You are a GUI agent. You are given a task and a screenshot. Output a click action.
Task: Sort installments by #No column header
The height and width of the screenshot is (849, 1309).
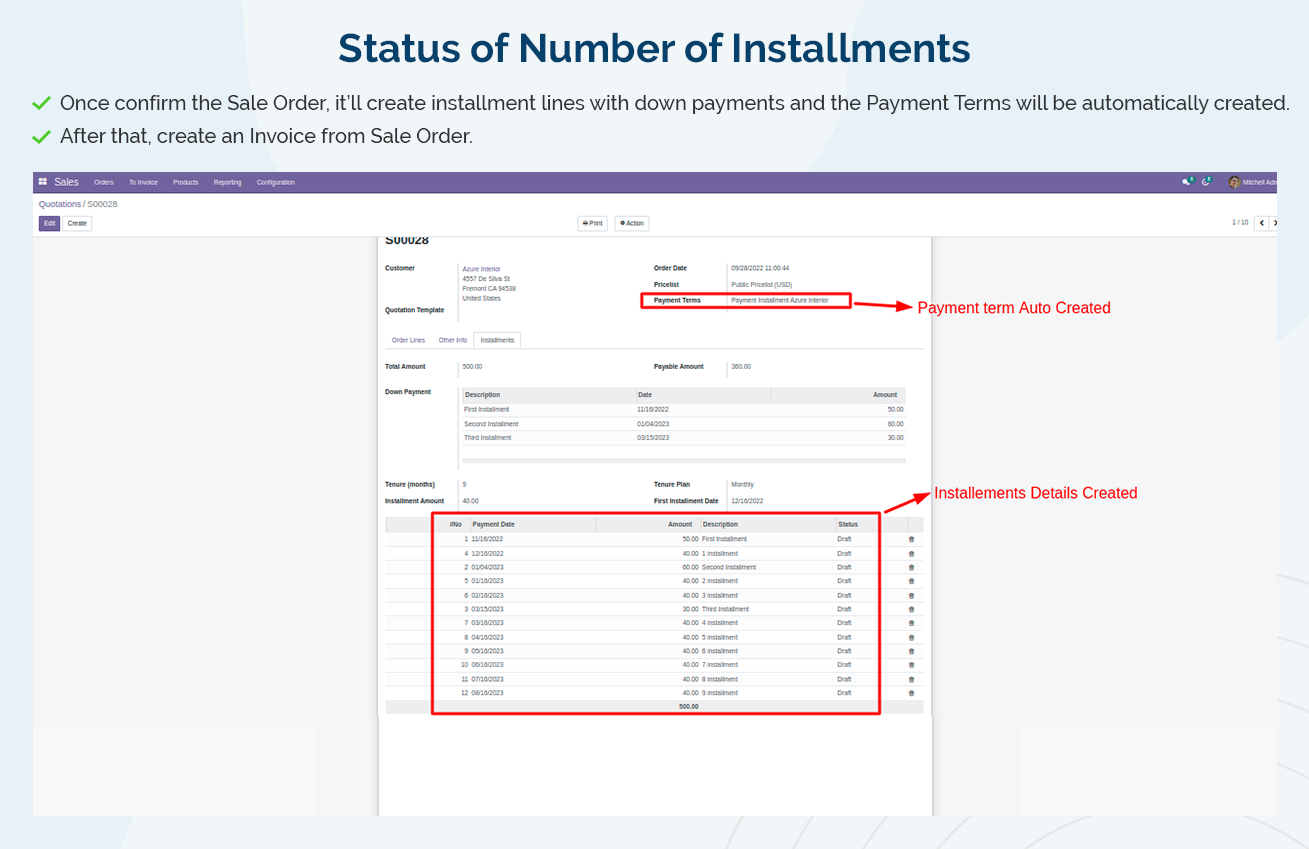pos(455,524)
